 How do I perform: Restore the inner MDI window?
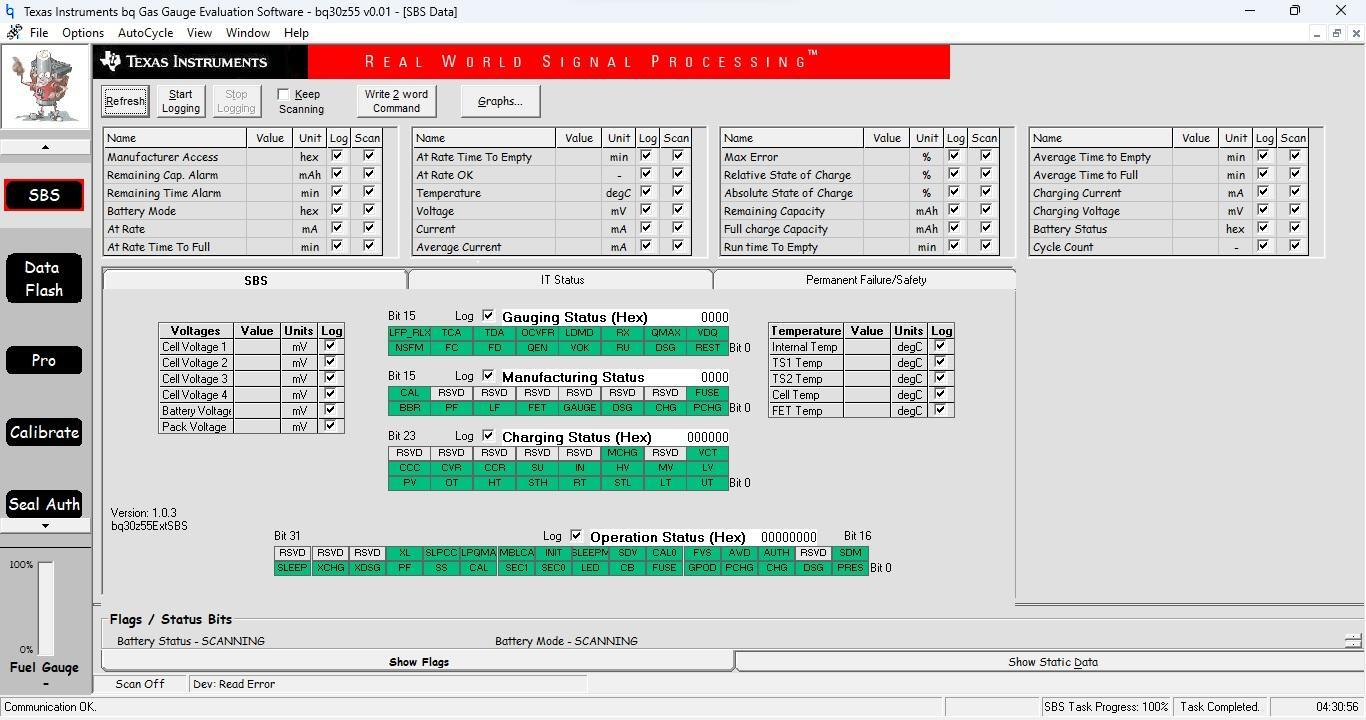tap(1336, 33)
